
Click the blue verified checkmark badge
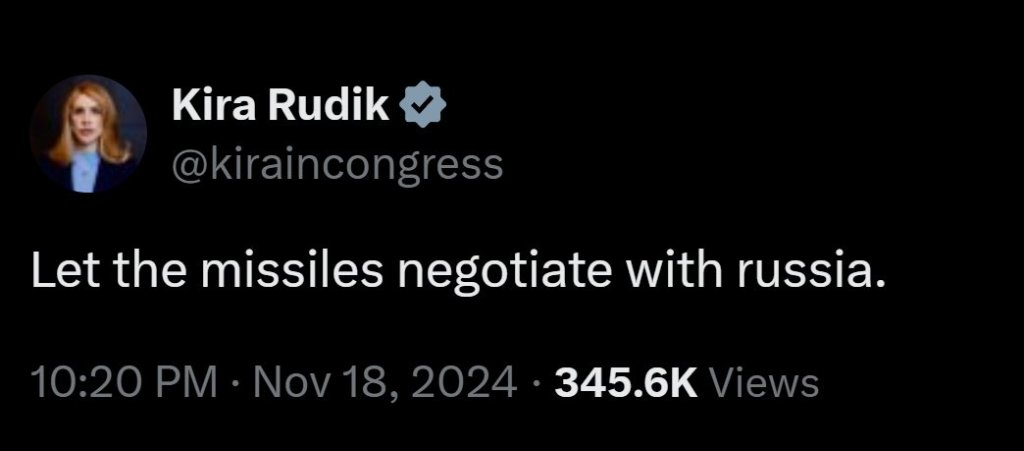418,105
